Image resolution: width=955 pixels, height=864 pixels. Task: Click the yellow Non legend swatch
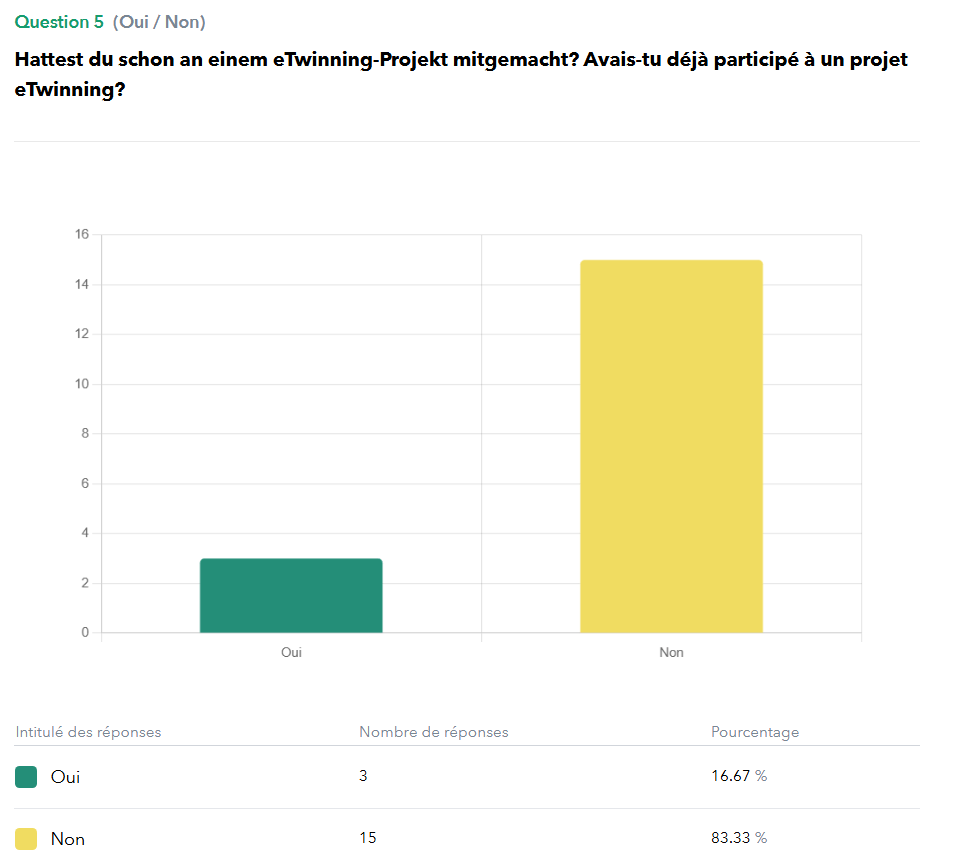(x=26, y=838)
